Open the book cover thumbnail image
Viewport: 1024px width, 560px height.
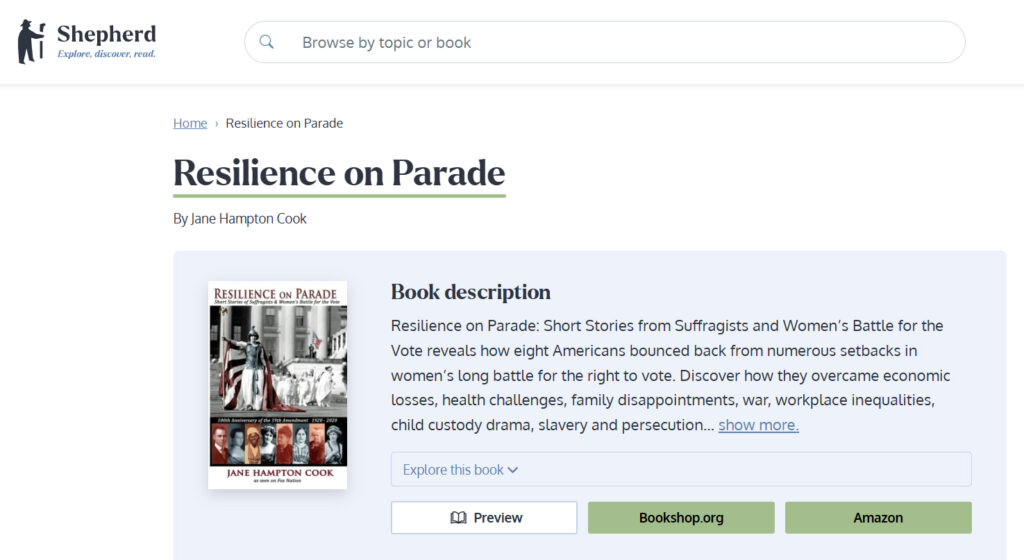pos(278,385)
